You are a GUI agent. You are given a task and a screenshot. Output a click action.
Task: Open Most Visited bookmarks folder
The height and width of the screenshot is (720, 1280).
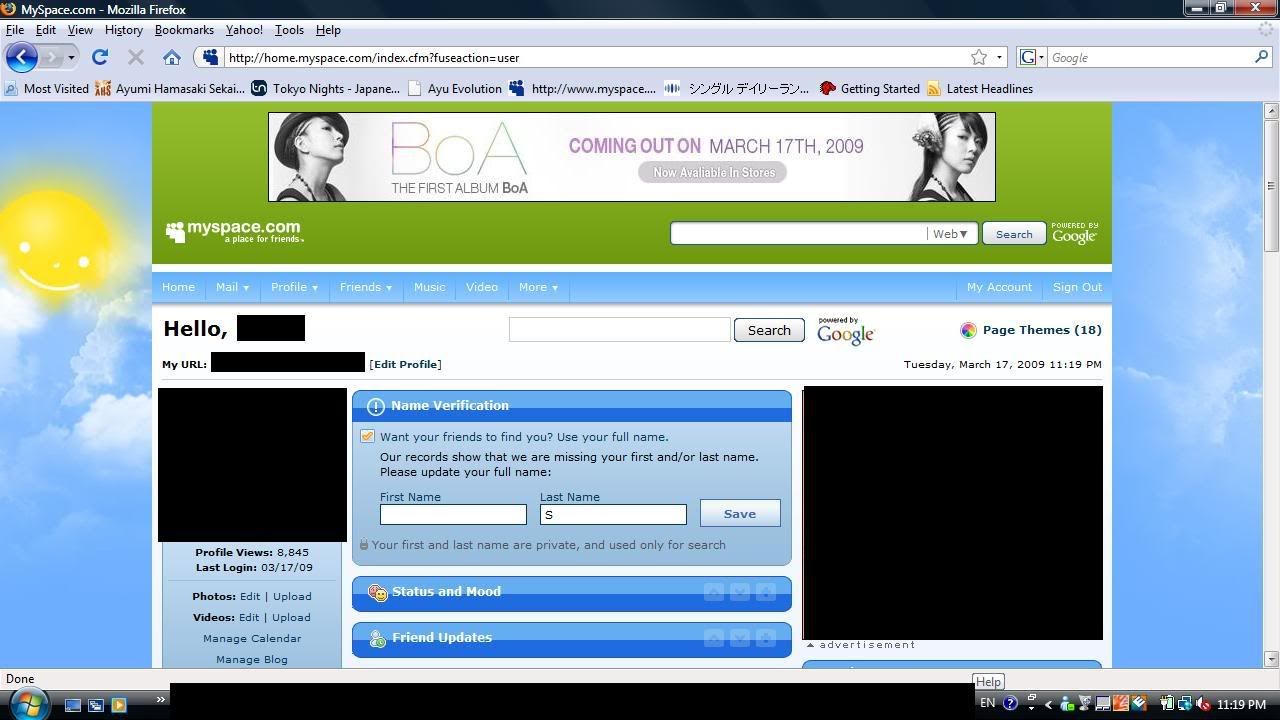[x=46, y=88]
